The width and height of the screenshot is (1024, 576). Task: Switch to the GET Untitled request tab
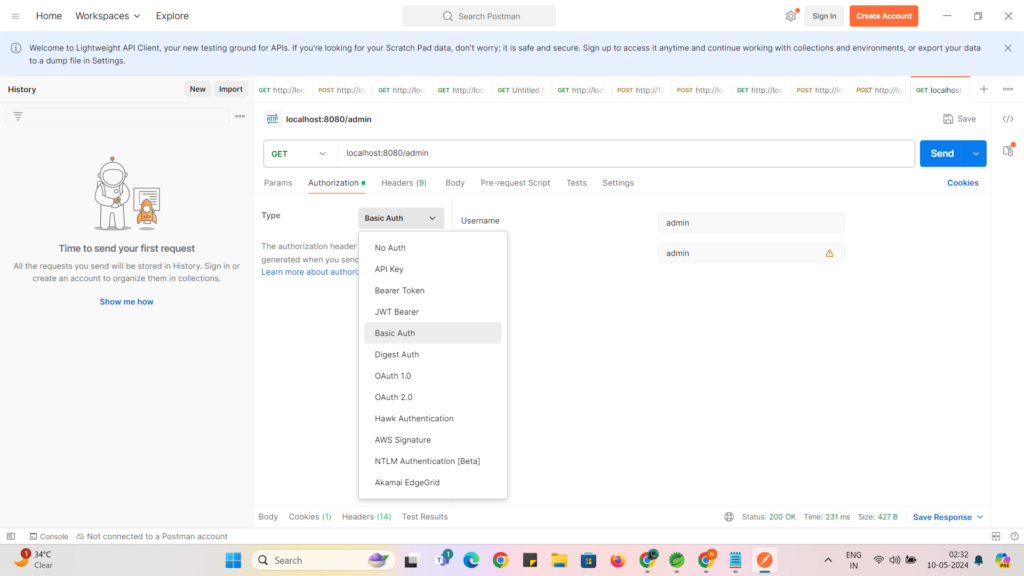point(520,90)
